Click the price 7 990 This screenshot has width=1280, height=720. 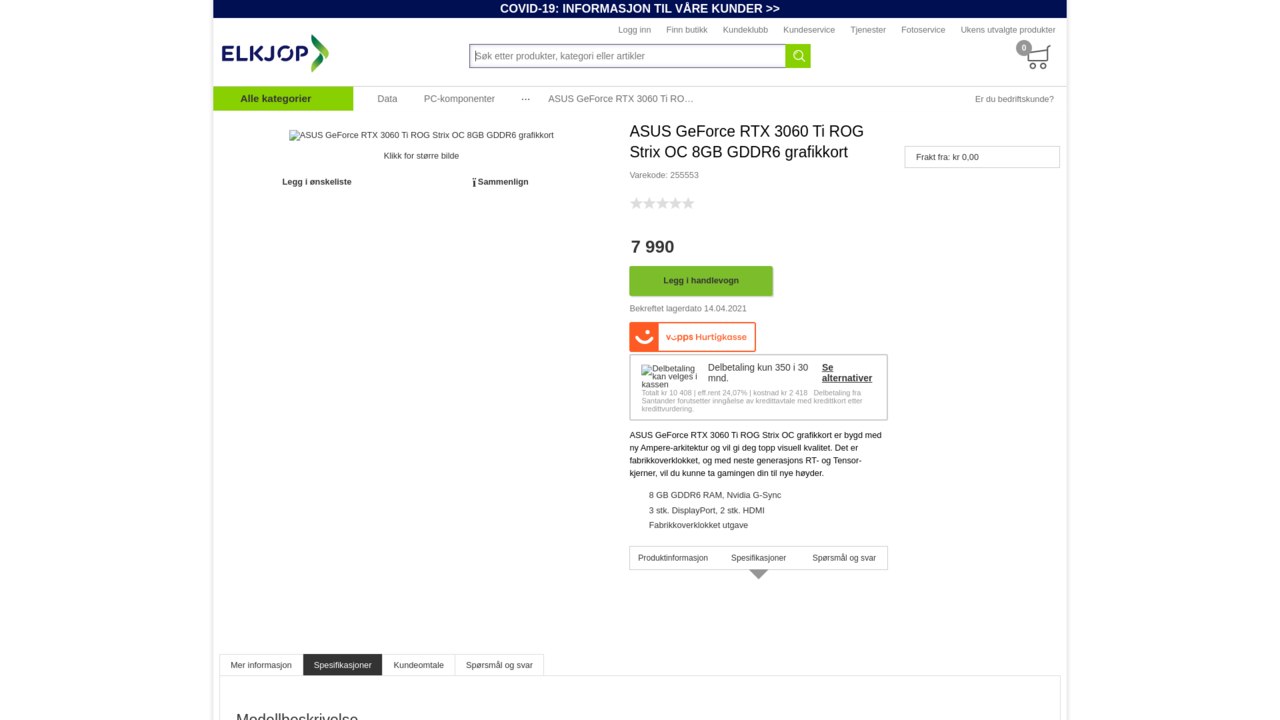(x=653, y=247)
